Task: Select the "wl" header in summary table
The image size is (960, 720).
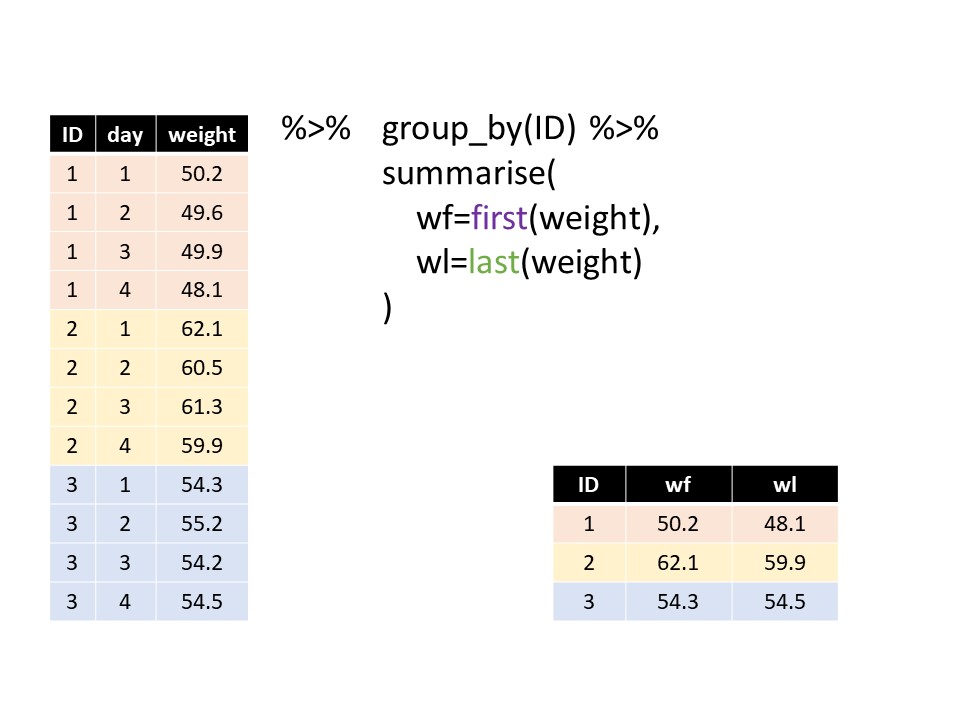Action: [x=784, y=485]
